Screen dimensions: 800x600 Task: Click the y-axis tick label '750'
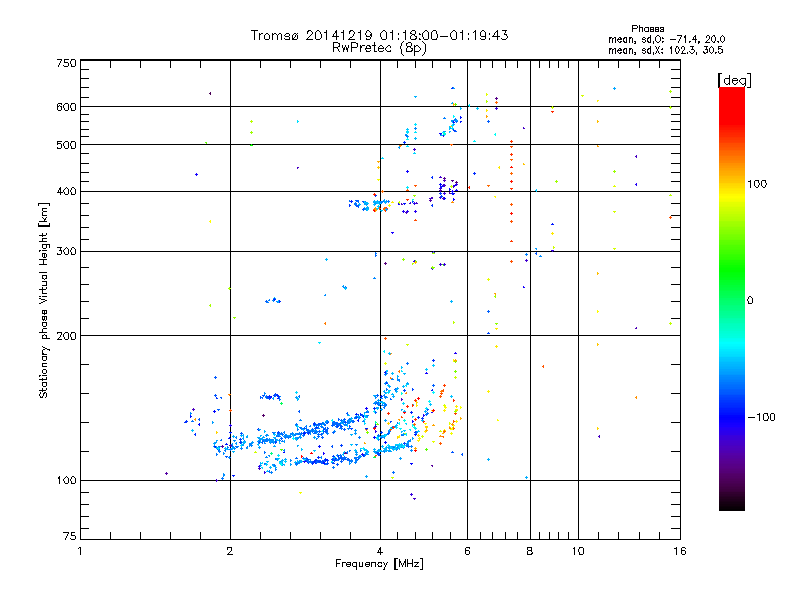pos(66,63)
